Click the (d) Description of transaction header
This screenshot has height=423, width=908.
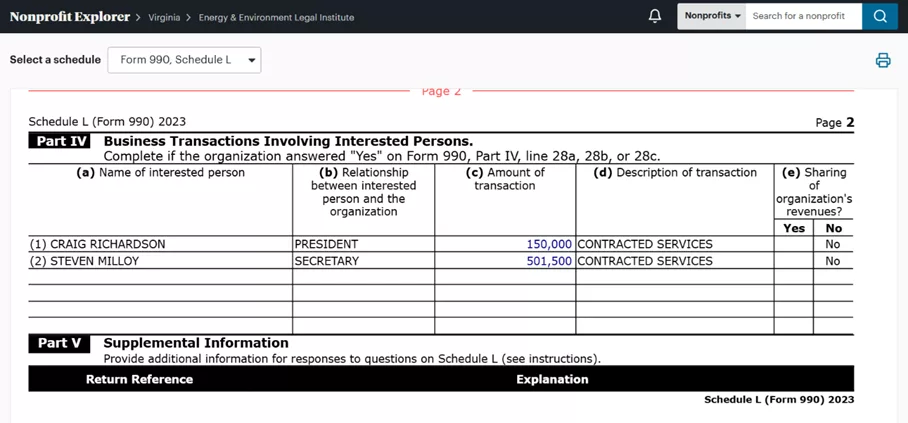pyautogui.click(x=675, y=173)
